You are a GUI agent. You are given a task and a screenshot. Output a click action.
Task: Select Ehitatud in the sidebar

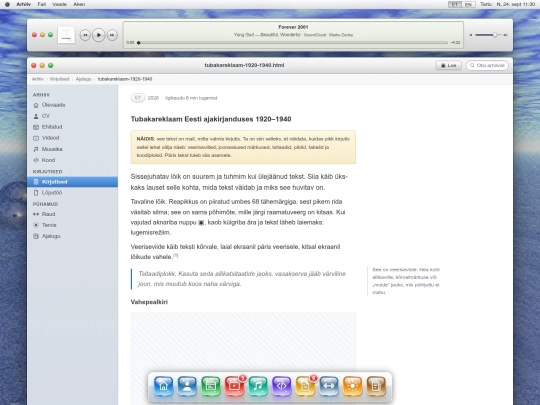point(72,127)
